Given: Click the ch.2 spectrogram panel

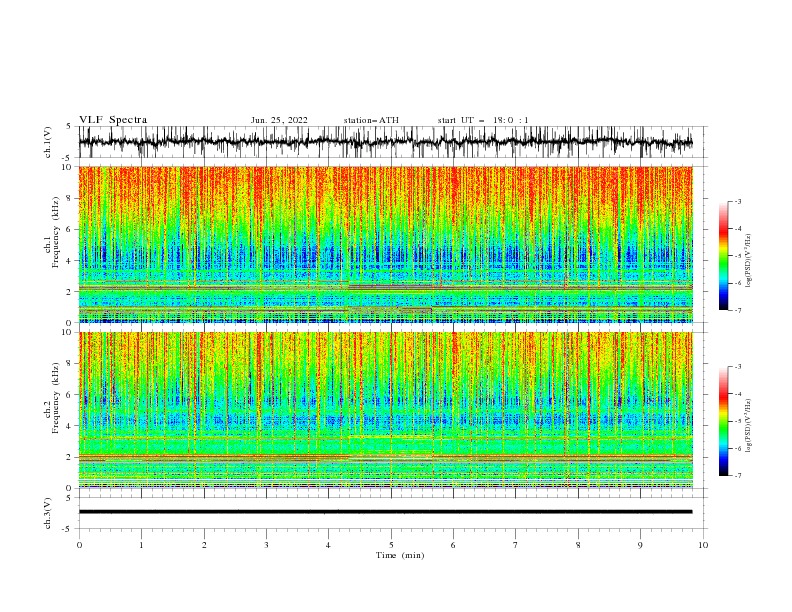Looking at the screenshot, I should click(385, 410).
